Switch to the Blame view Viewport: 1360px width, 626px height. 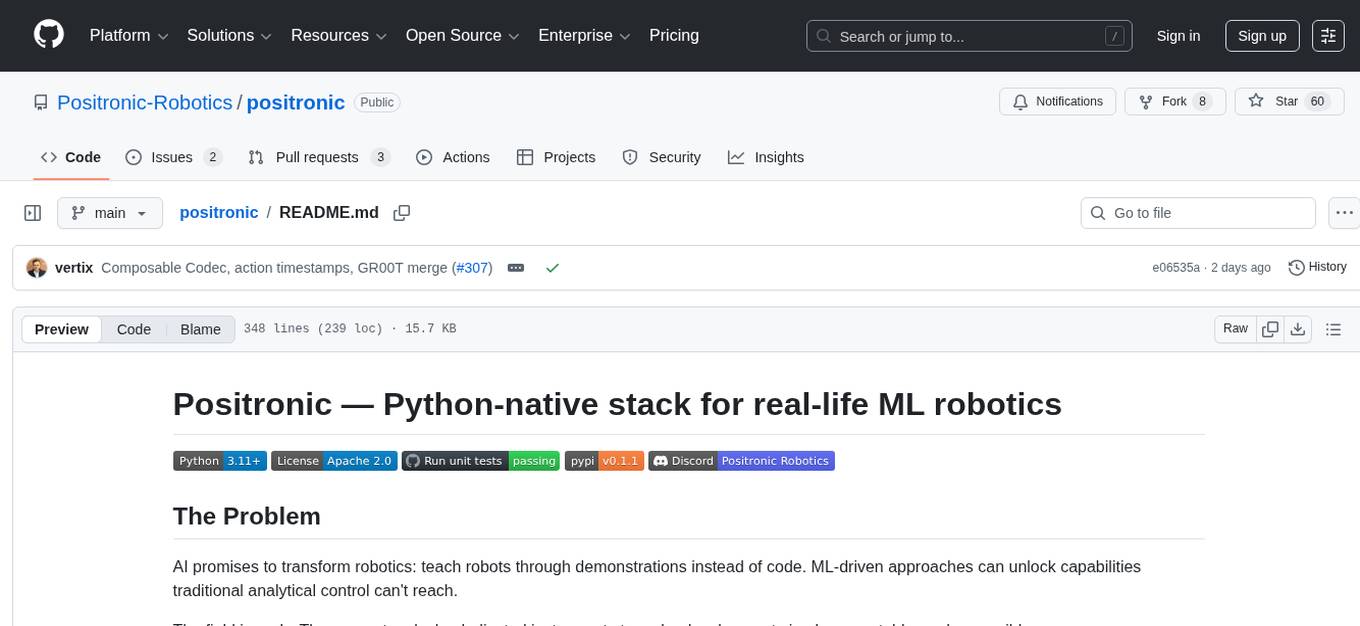pos(200,329)
